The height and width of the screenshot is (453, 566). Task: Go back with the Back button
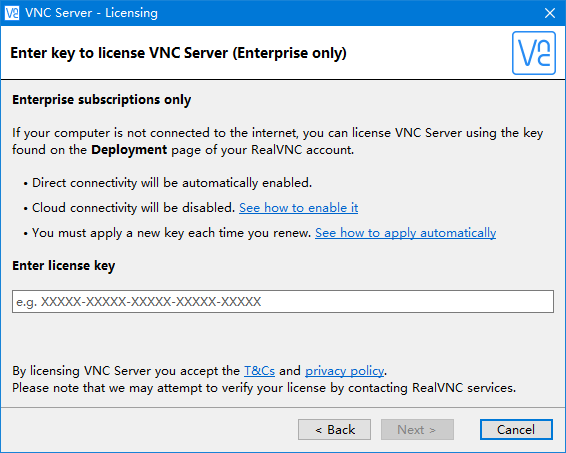click(334, 430)
